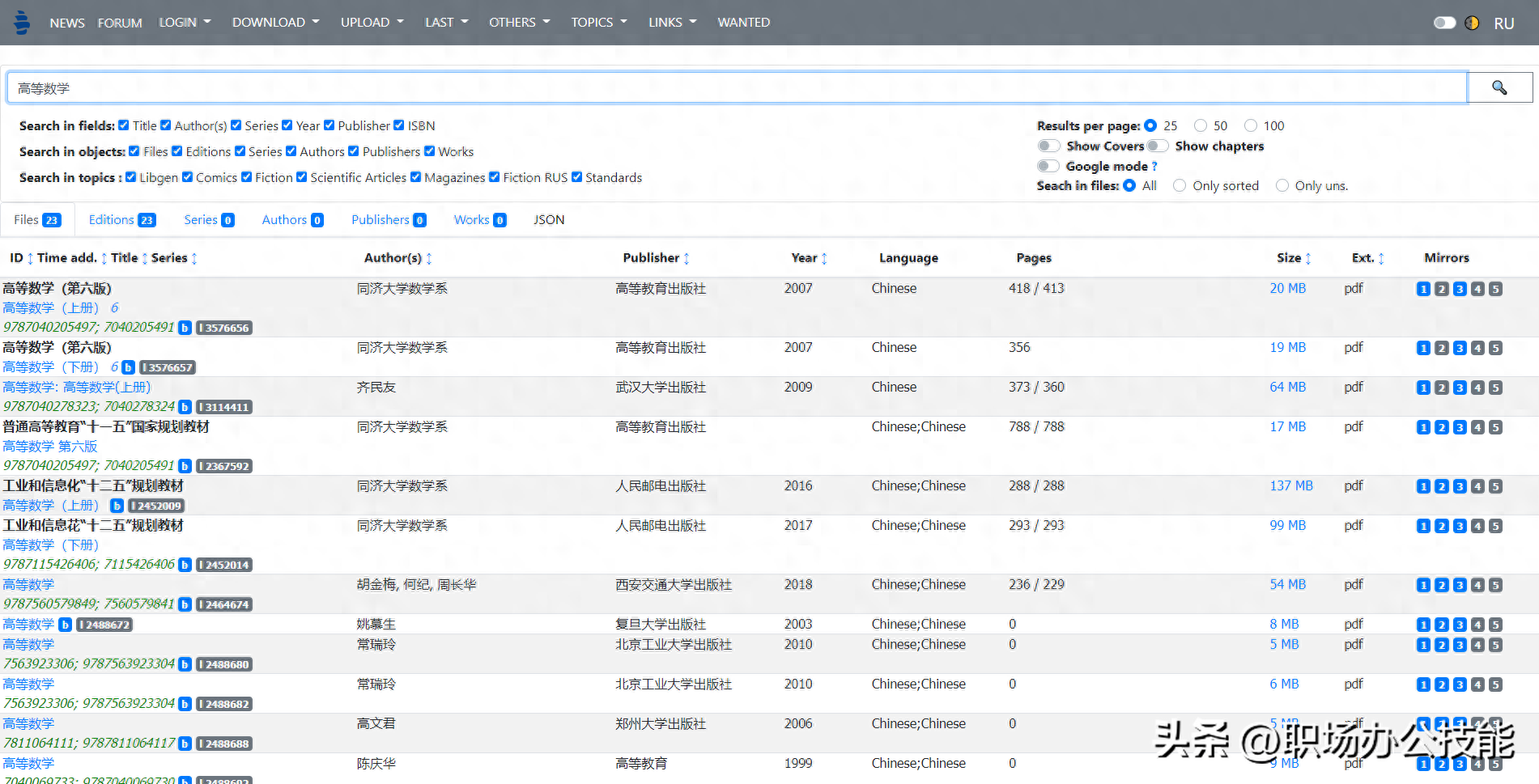
Task: Open mirror 1 for the first result
Action: coord(1423,289)
